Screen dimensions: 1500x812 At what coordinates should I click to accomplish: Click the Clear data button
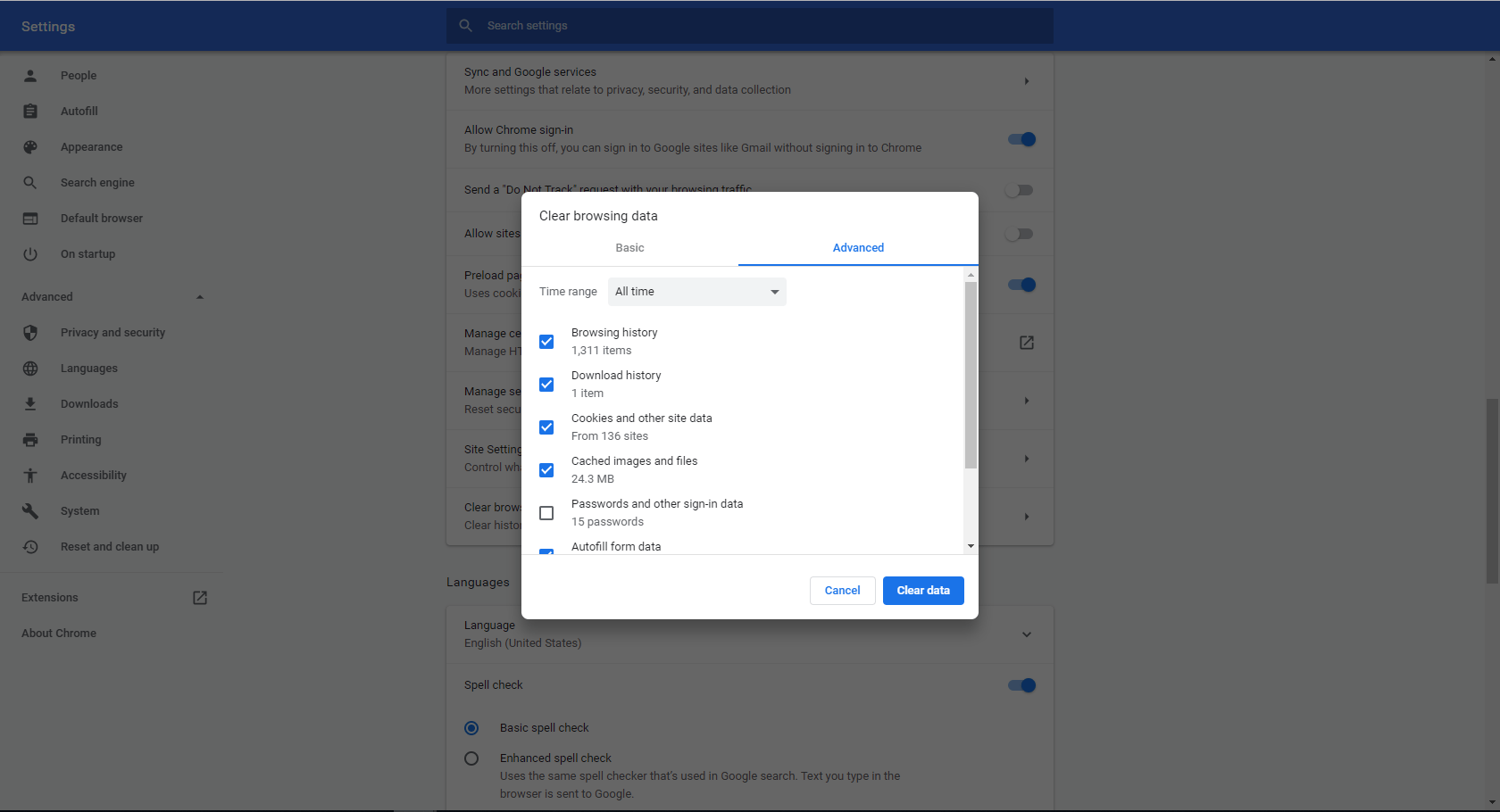922,590
